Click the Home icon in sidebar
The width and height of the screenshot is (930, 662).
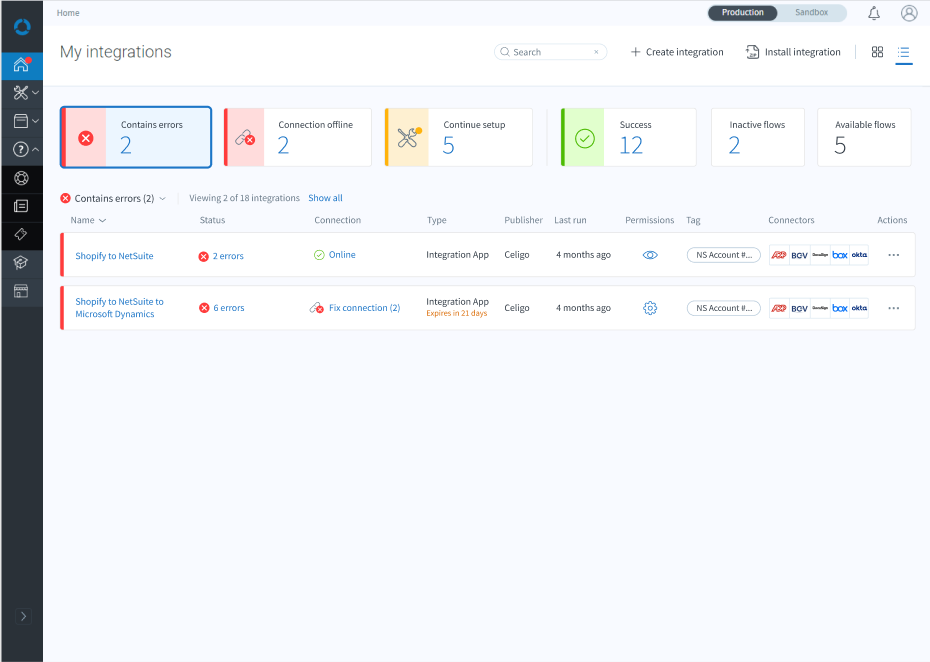click(x=21, y=65)
